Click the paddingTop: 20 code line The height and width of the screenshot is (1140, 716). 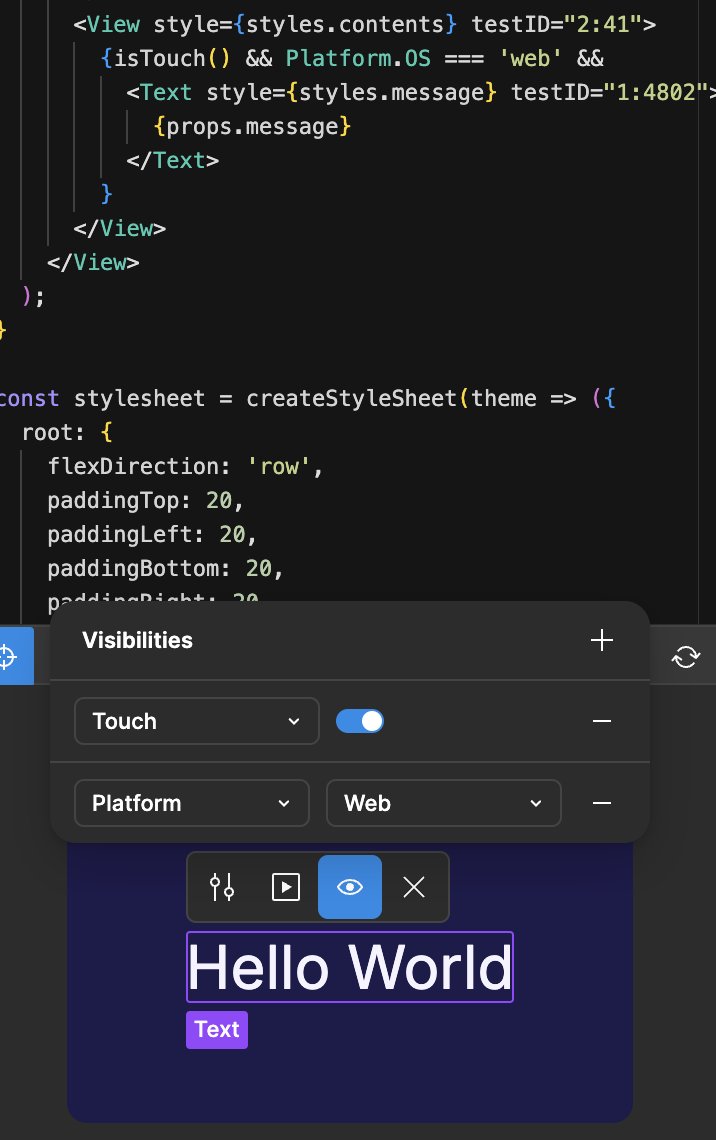tap(145, 500)
